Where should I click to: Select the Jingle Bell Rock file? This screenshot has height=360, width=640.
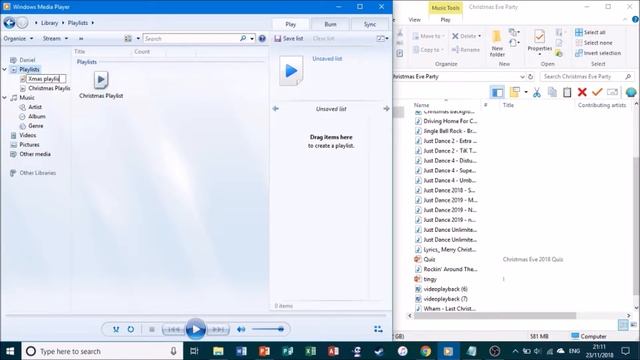pyautogui.click(x=446, y=131)
